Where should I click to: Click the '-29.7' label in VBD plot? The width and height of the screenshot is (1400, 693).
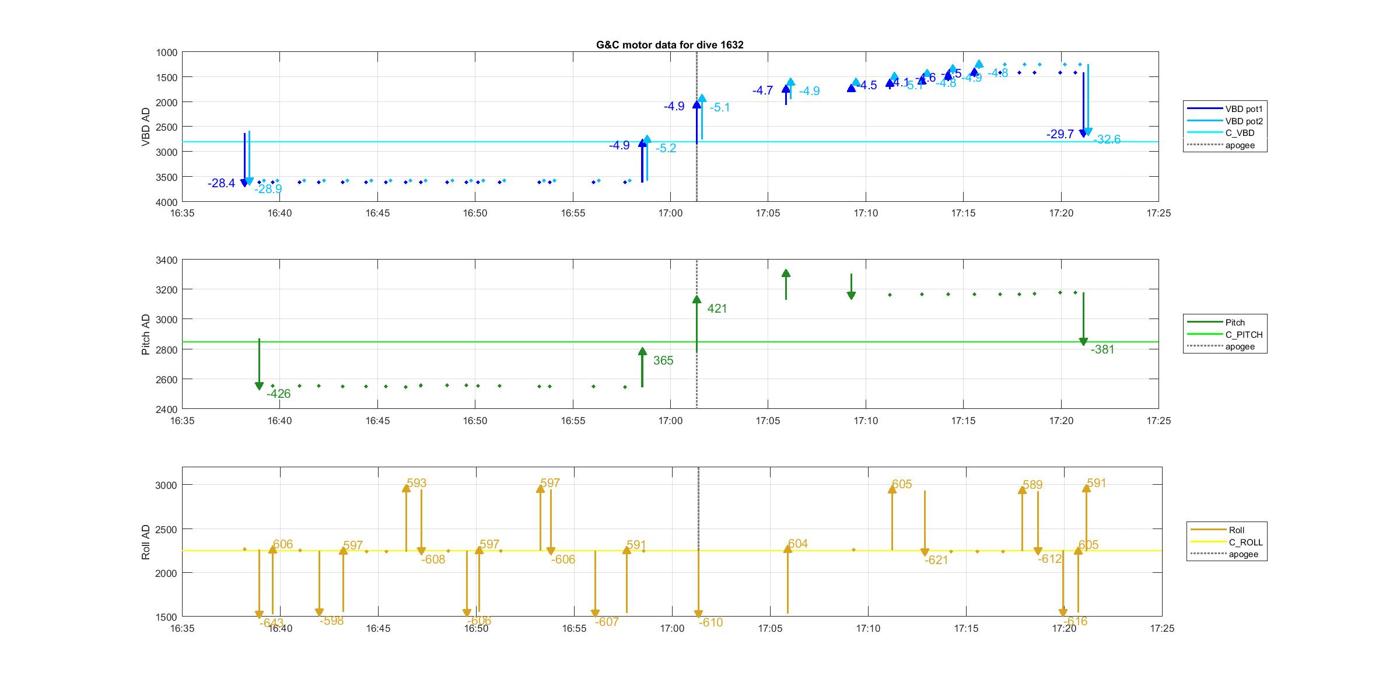pyautogui.click(x=1060, y=134)
